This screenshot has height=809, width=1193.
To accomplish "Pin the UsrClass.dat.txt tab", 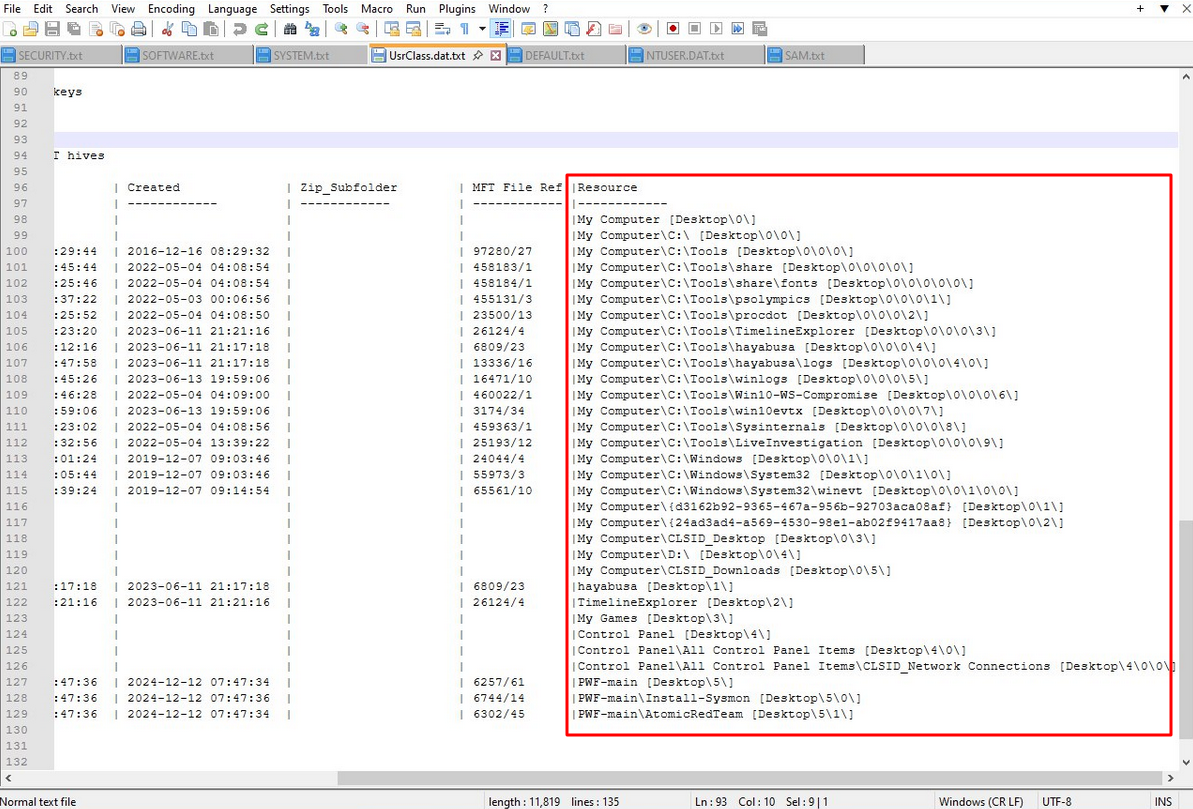I will pyautogui.click(x=478, y=56).
